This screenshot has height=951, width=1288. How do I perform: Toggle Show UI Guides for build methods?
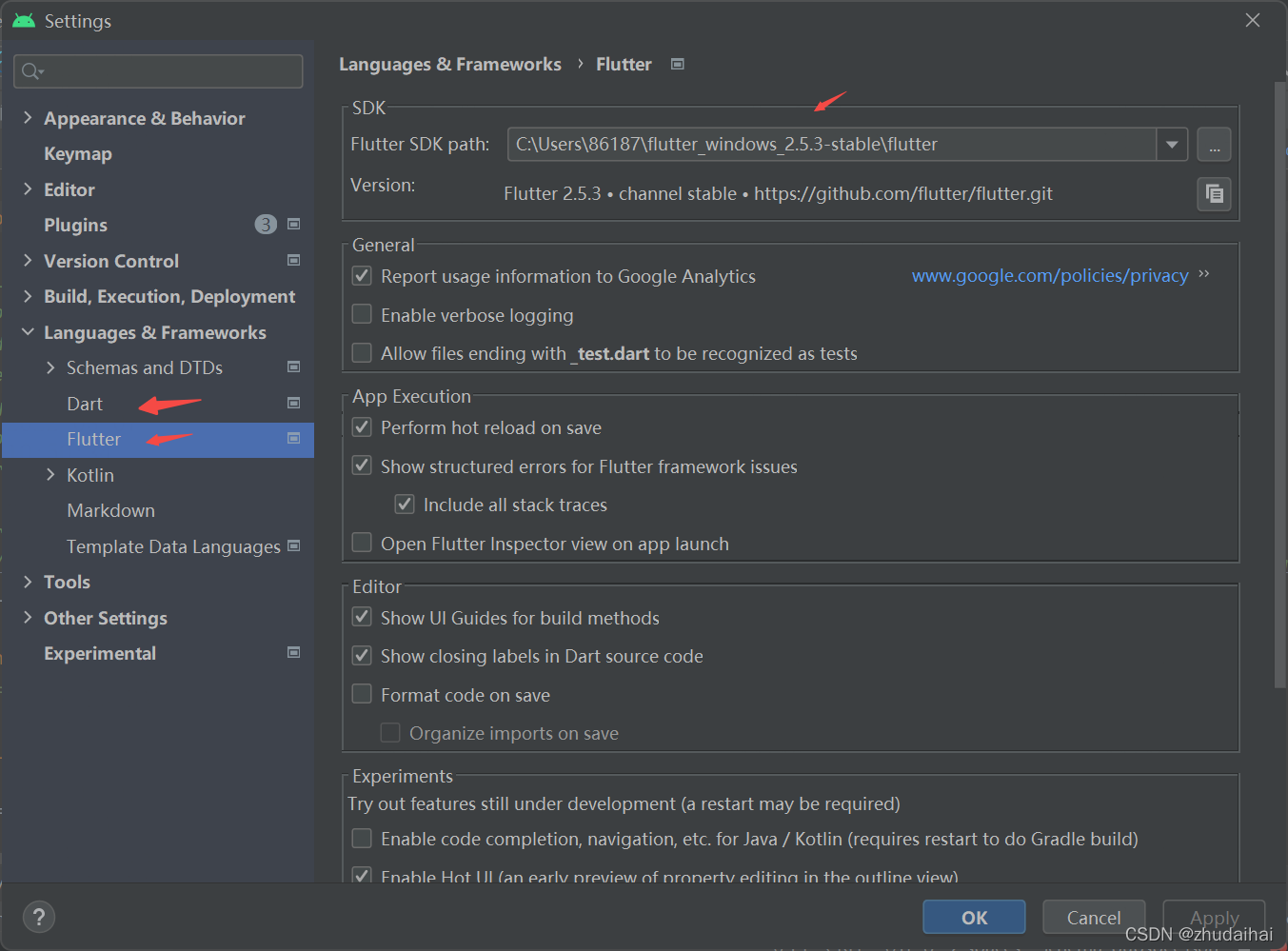[362, 617]
